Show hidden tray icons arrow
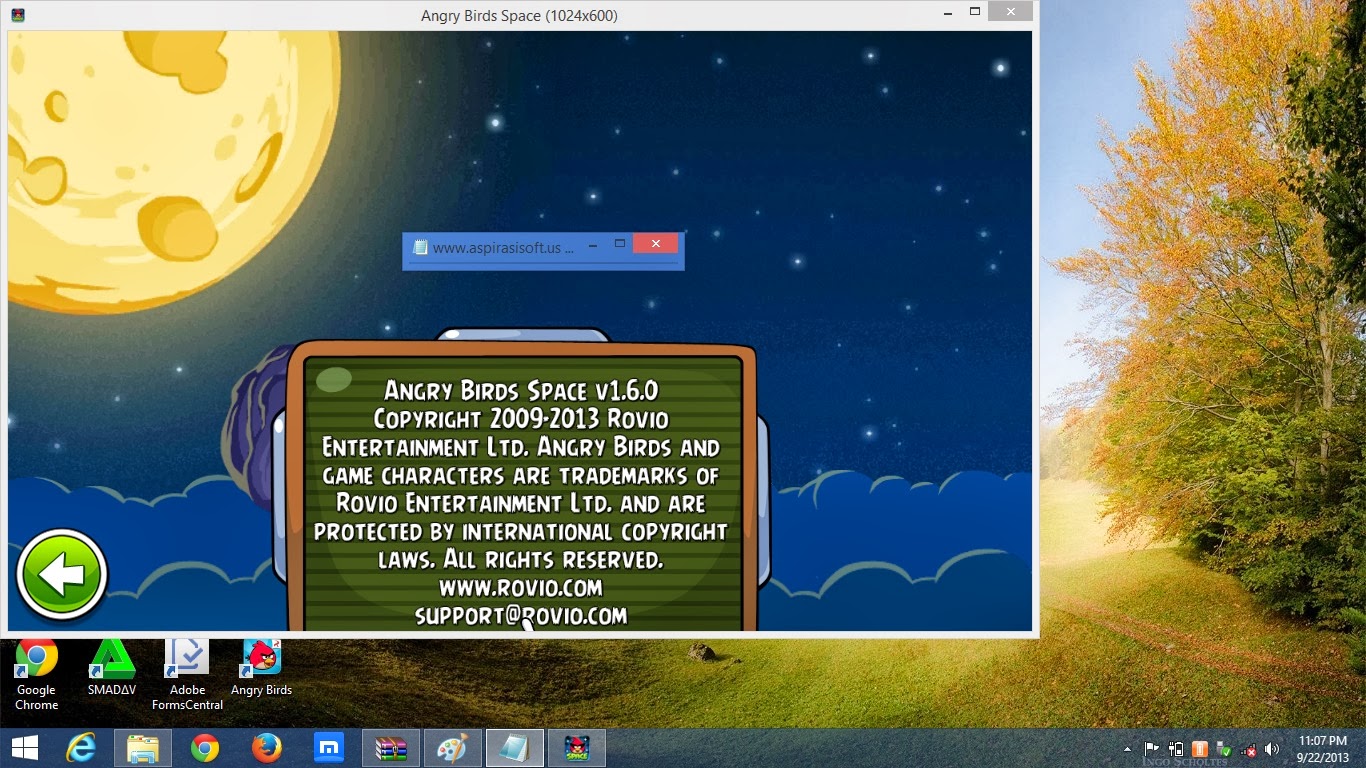Viewport: 1366px width, 768px height. point(1127,749)
